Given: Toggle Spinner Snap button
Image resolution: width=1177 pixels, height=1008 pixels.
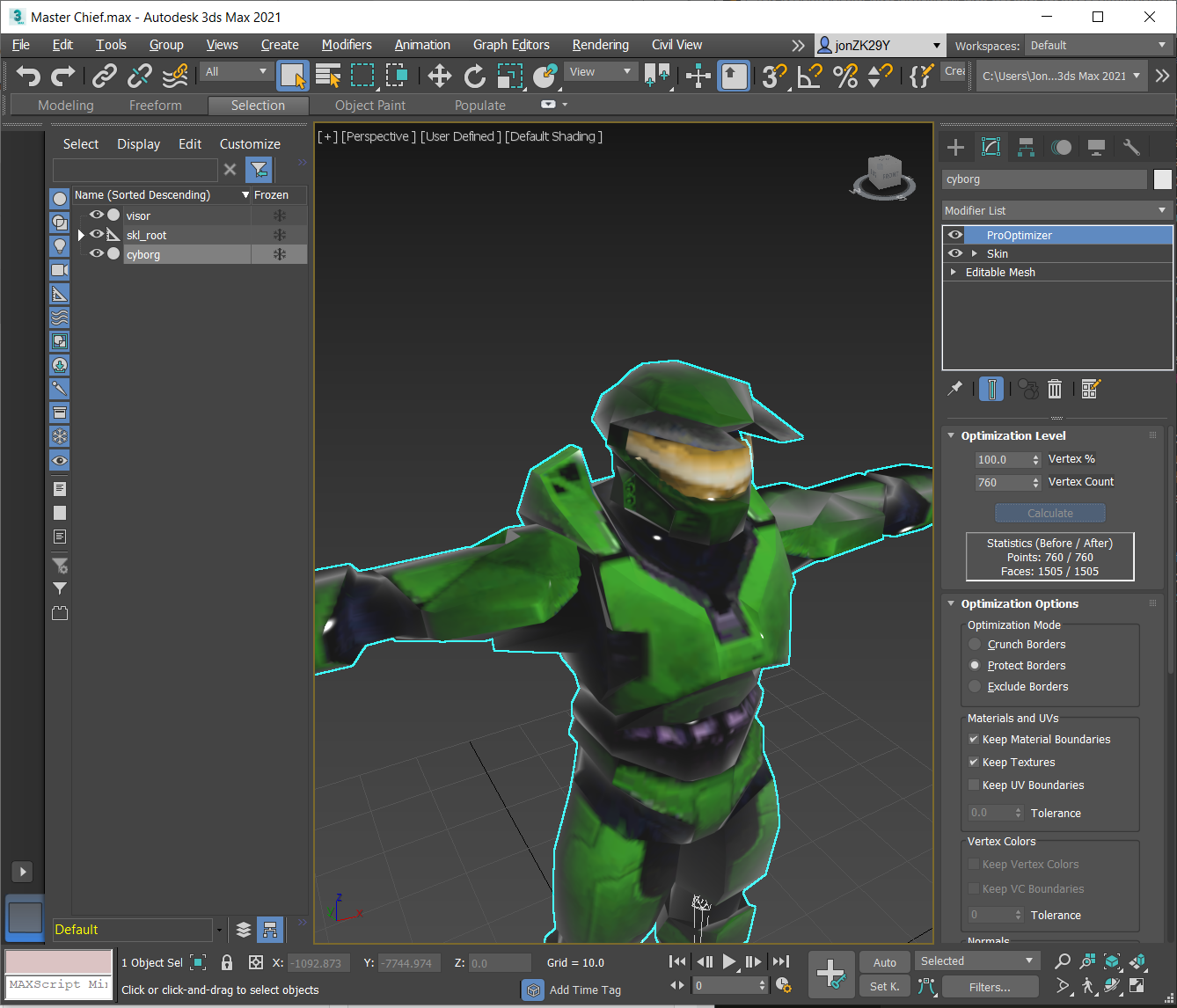Looking at the screenshot, I should point(880,77).
